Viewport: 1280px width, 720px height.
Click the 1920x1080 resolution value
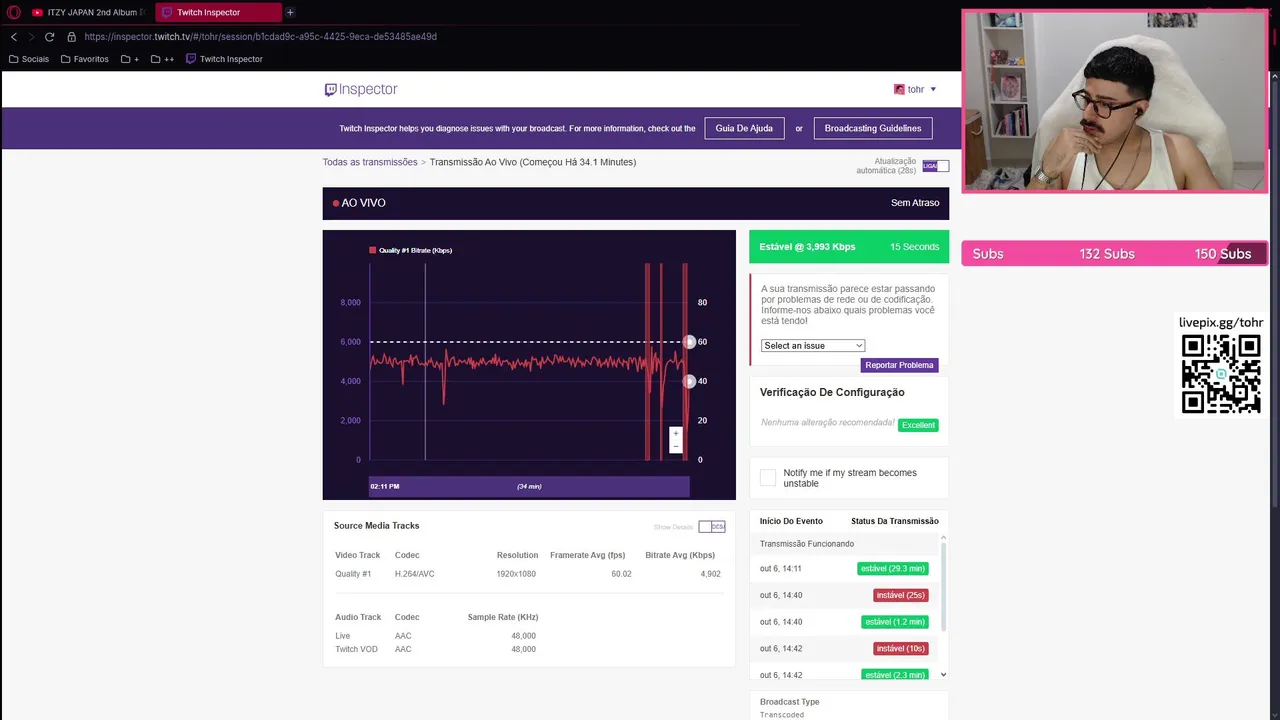(516, 574)
